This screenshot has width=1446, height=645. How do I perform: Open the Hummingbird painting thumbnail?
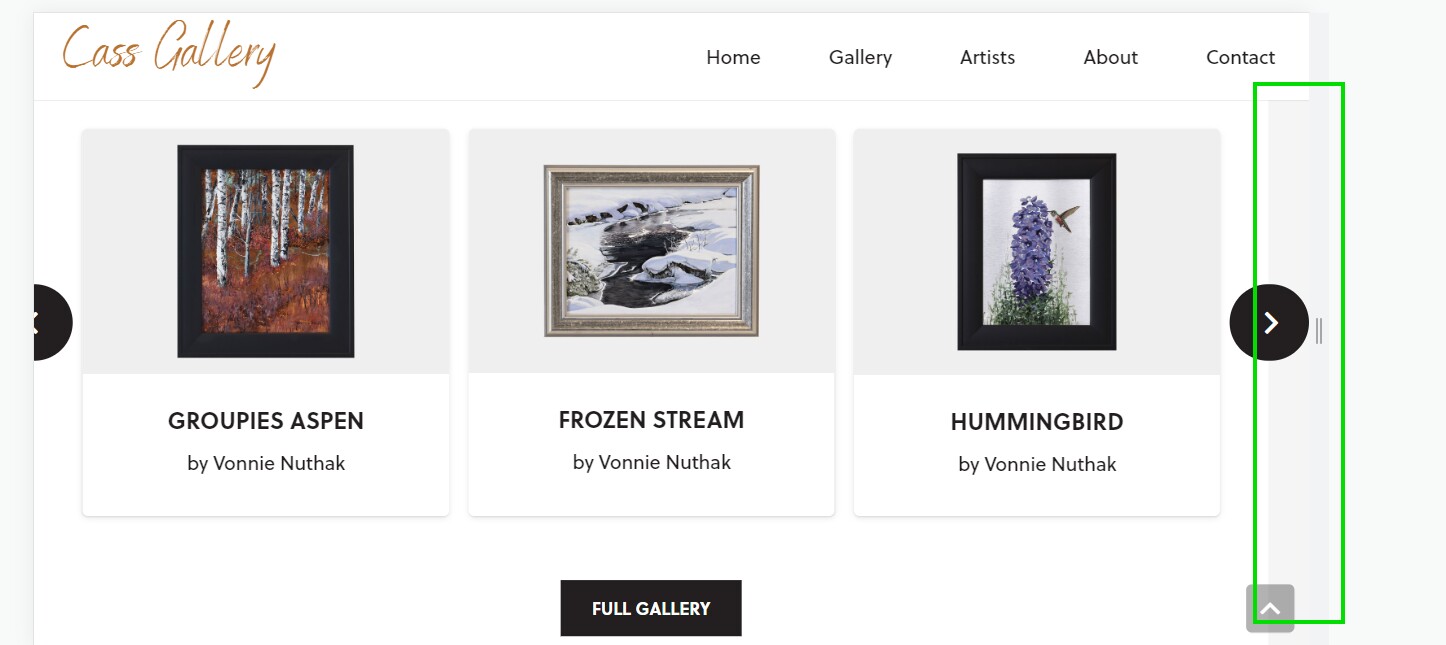[x=1036, y=251]
